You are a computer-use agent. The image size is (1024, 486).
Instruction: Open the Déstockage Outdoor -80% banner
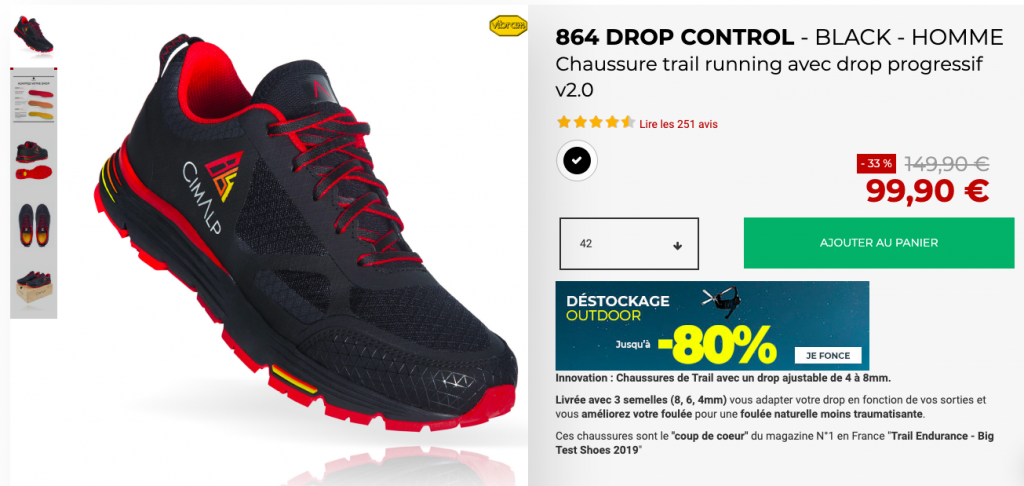tap(712, 325)
